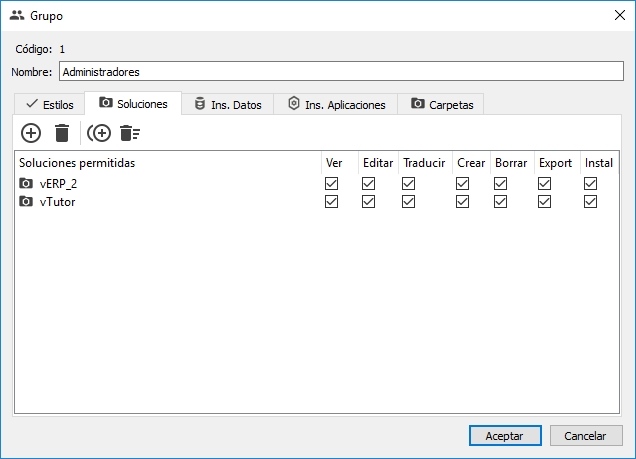Click the add all solutions icon
Image resolution: width=636 pixels, height=459 pixels.
[99, 133]
